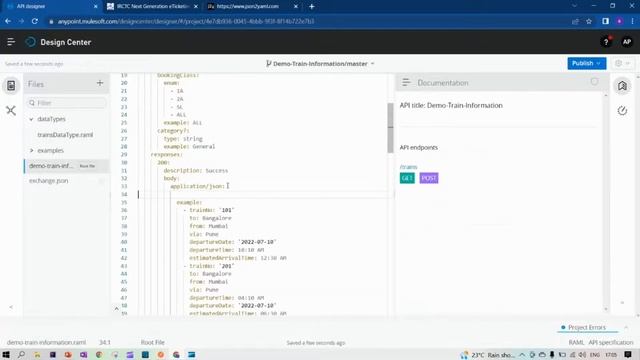The height and width of the screenshot is (360, 640).
Task: Place cursor at end of line 33 application/json
Action: [225, 187]
